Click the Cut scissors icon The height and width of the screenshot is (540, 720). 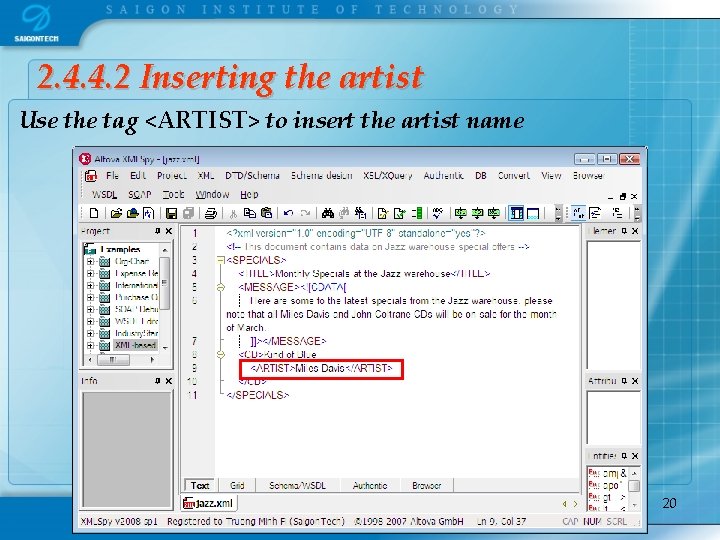click(x=233, y=213)
